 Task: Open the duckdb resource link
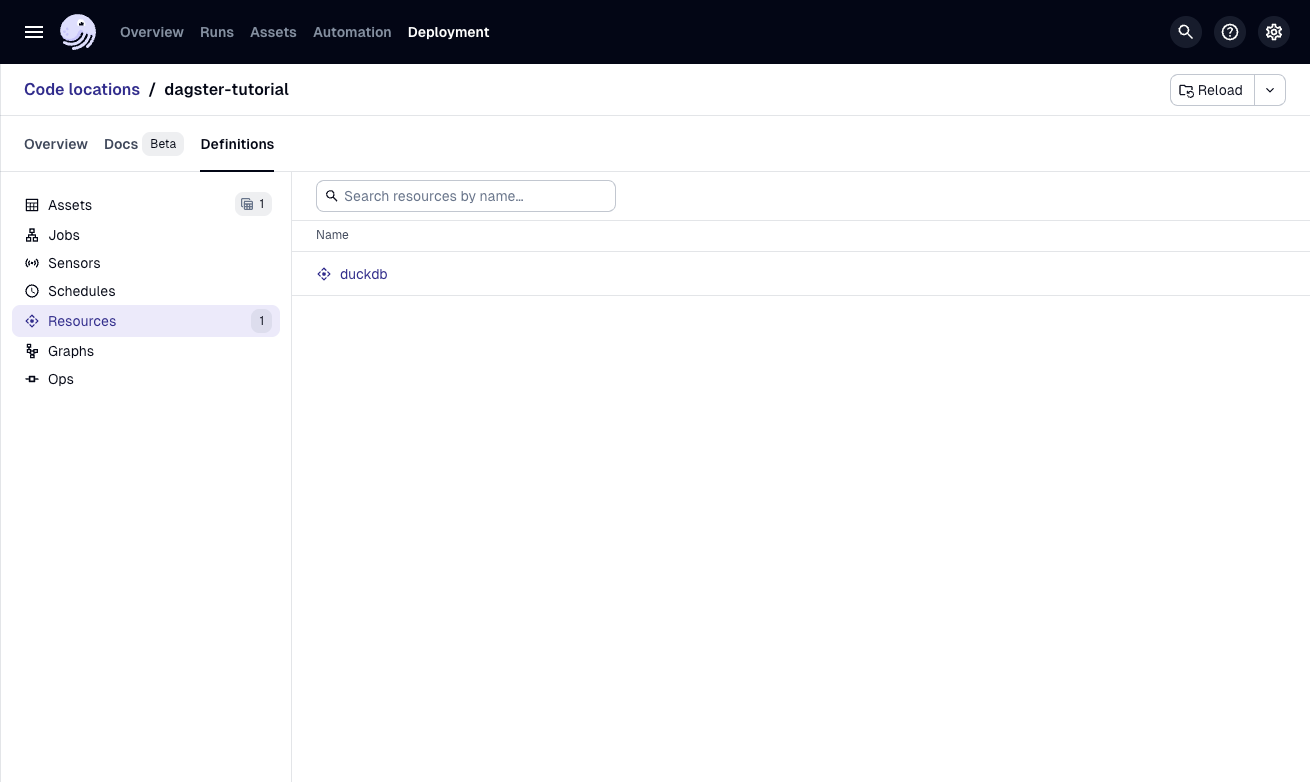(x=364, y=274)
